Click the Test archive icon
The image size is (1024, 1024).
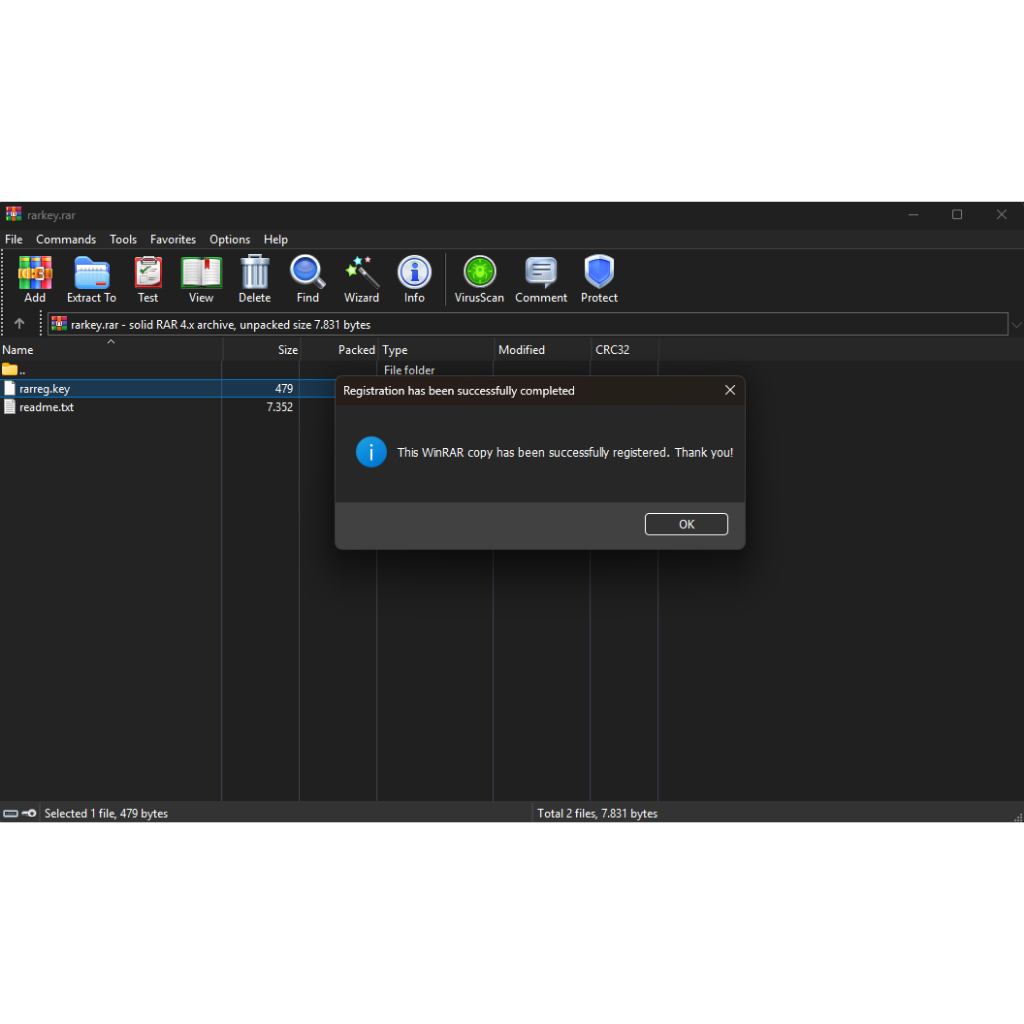pyautogui.click(x=148, y=272)
